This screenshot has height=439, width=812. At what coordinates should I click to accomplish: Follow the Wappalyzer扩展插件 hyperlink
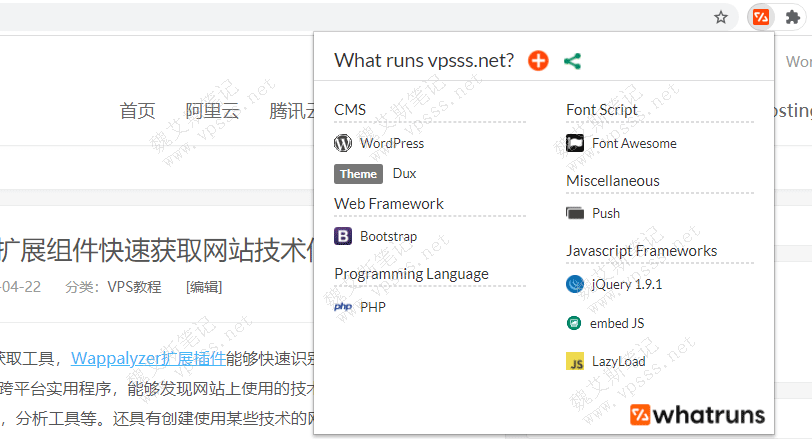(149, 358)
